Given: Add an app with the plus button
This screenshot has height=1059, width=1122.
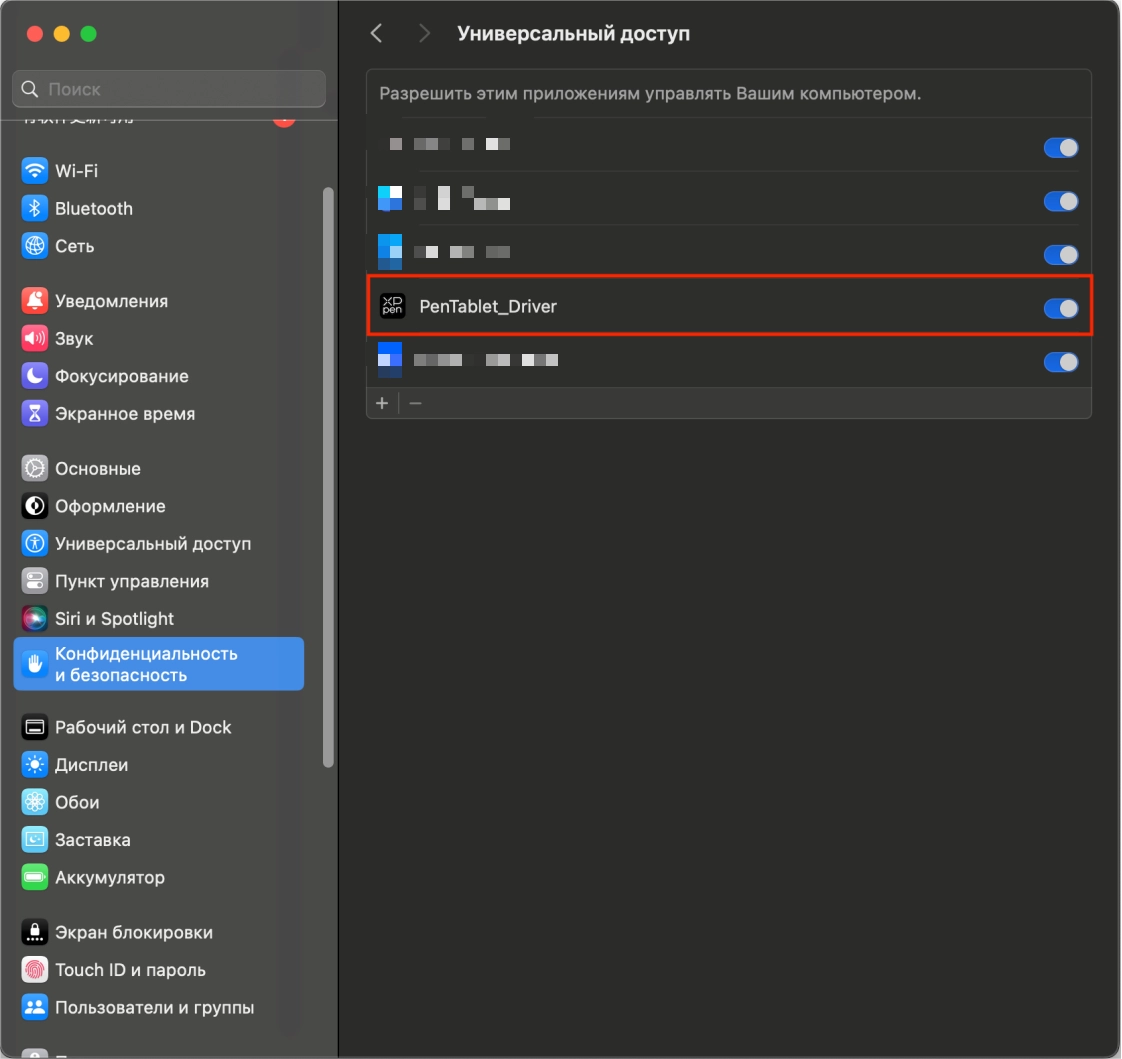Looking at the screenshot, I should (381, 403).
